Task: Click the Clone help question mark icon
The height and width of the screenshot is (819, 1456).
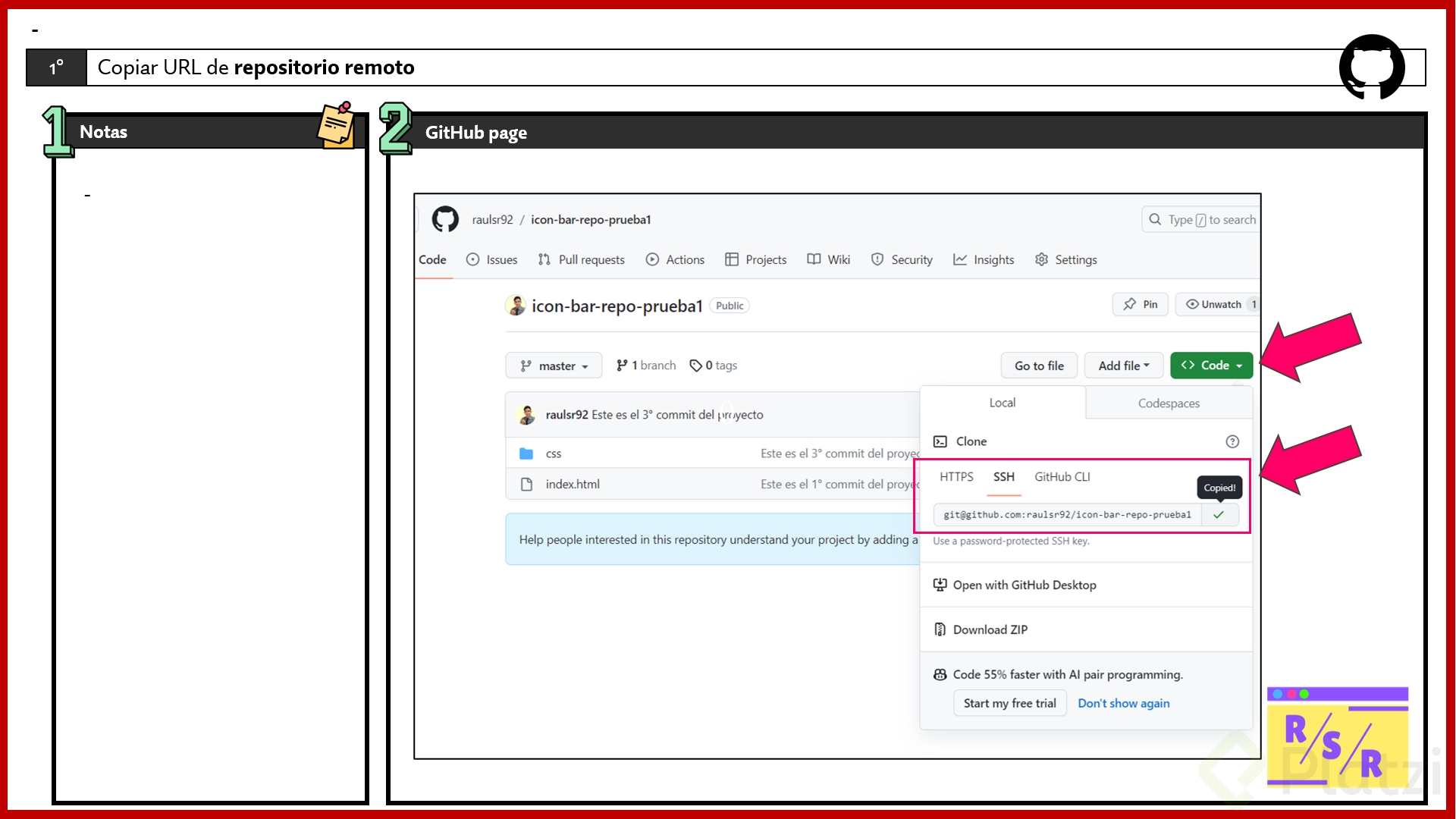Action: [1232, 441]
